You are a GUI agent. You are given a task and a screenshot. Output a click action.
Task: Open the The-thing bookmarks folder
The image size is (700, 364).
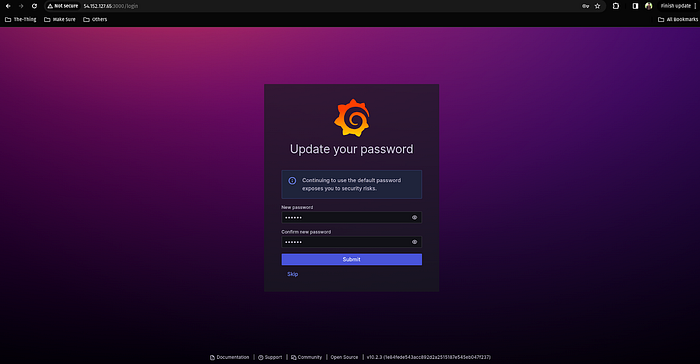coord(21,19)
